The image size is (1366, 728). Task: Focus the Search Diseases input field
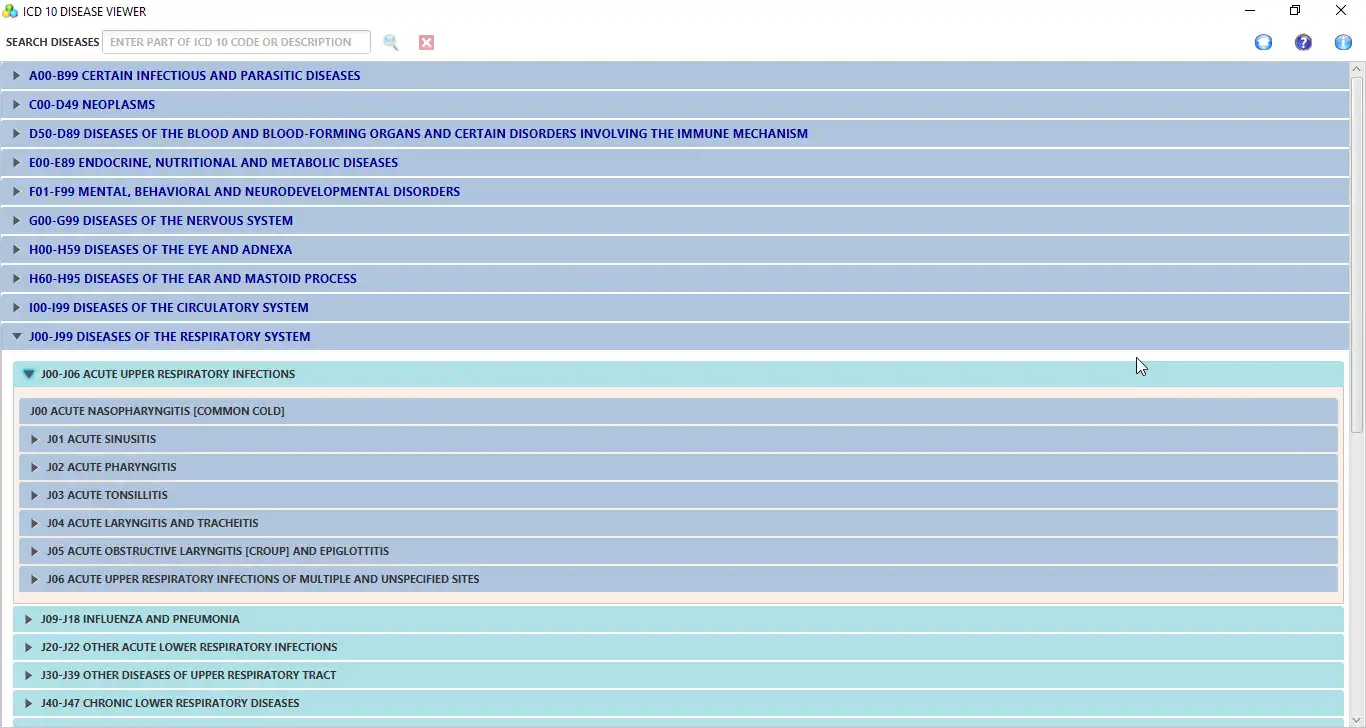[x=236, y=42]
